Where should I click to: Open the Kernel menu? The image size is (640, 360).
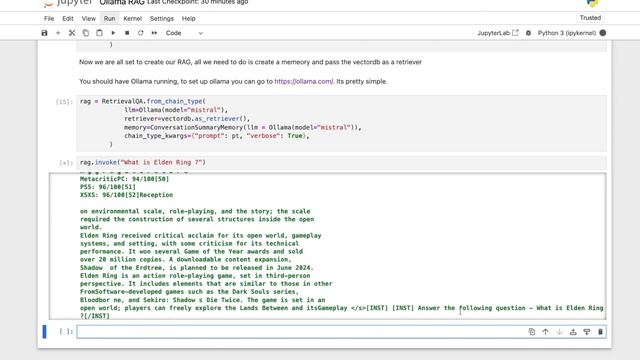tap(133, 19)
